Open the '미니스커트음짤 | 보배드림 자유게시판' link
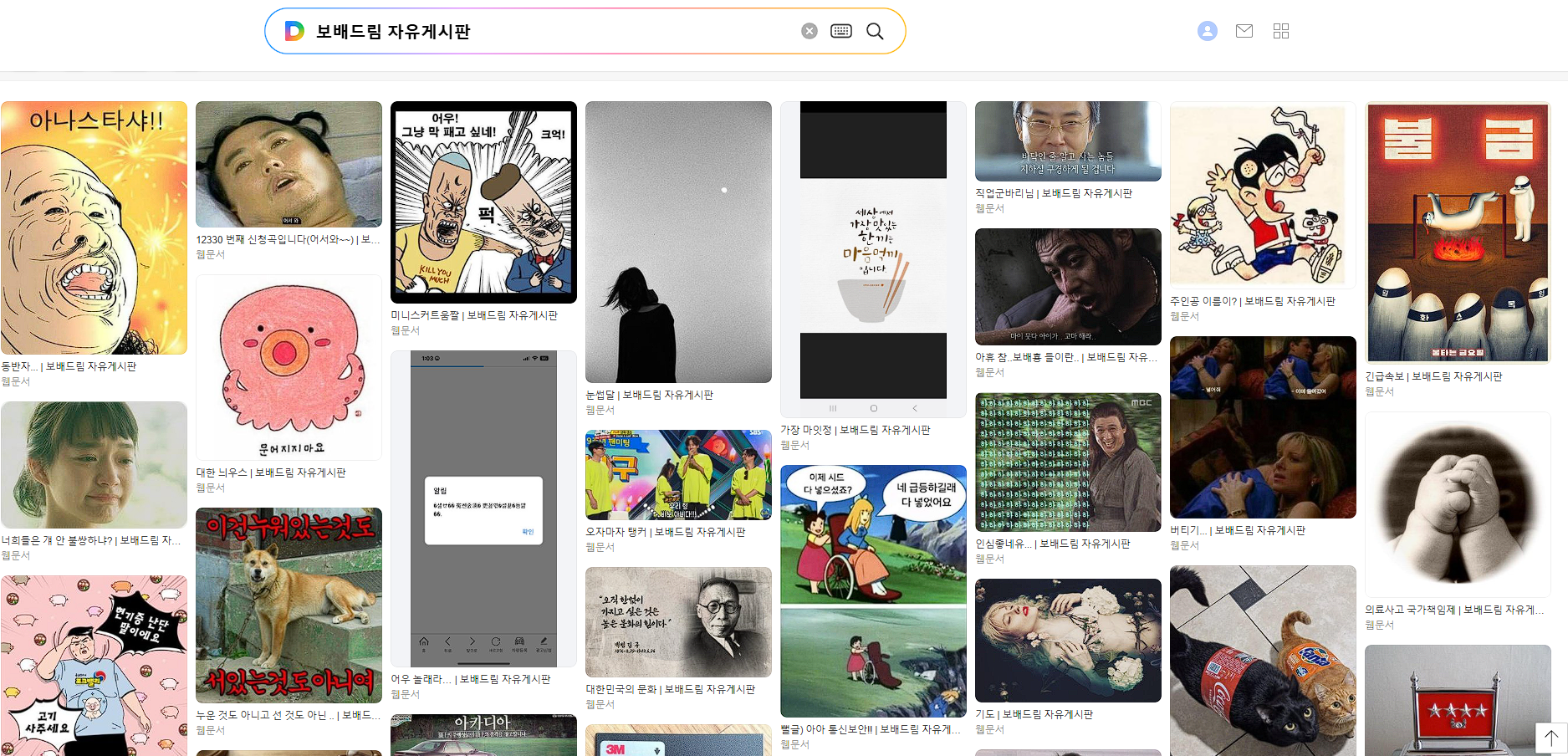Screen dimensions: 1568x756 (x=474, y=315)
